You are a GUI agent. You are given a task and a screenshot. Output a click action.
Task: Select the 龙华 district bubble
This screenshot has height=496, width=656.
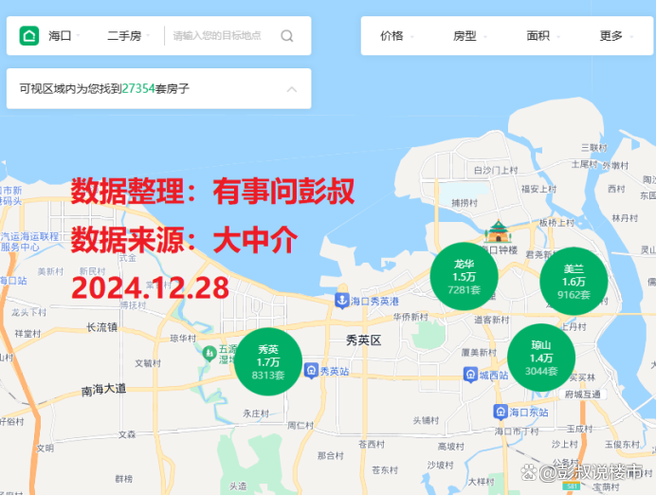(x=464, y=276)
